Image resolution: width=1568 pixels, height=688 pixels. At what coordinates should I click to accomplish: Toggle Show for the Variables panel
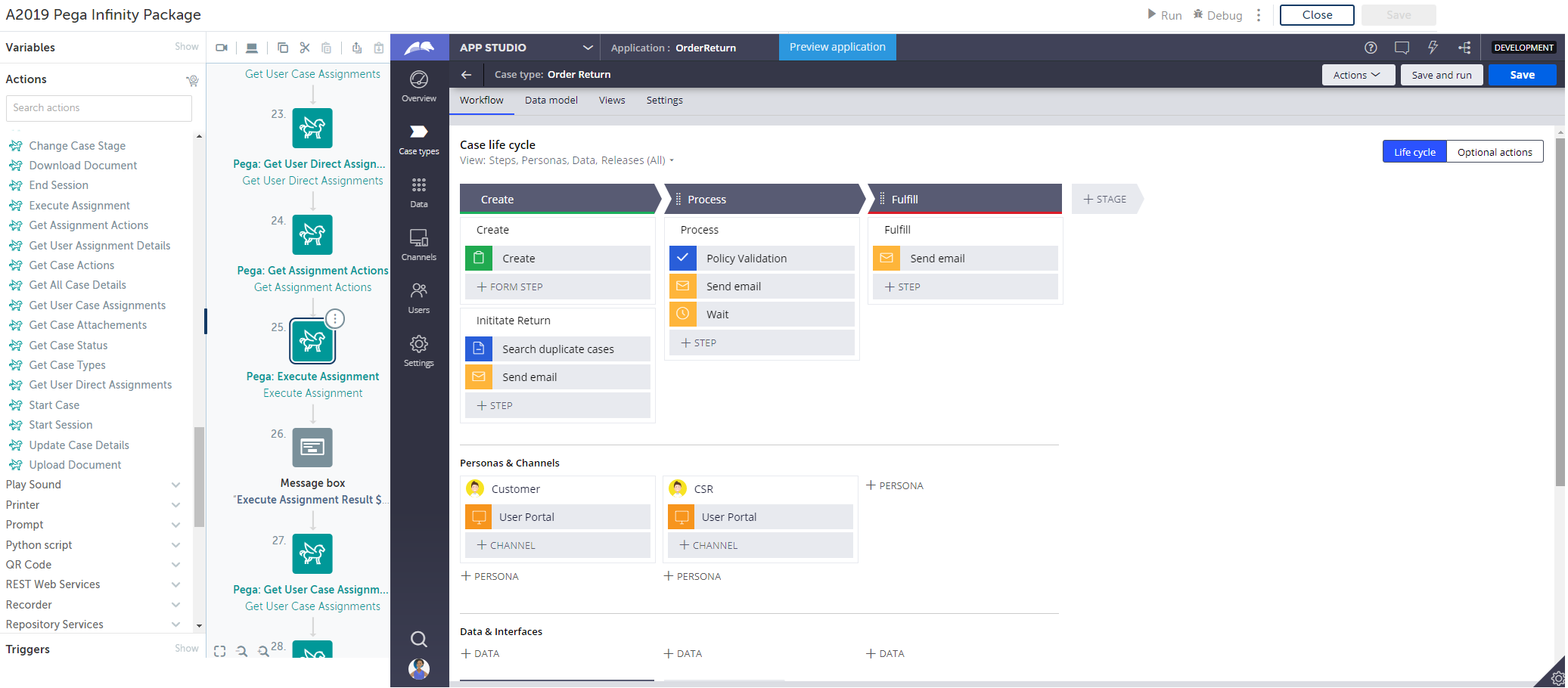click(187, 47)
